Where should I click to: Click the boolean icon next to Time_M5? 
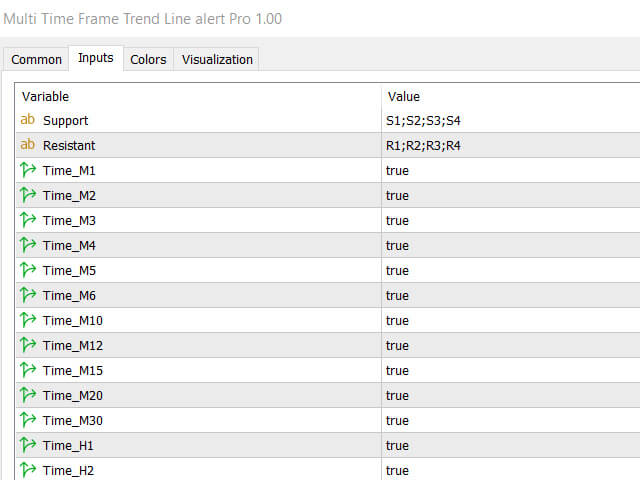point(28,270)
